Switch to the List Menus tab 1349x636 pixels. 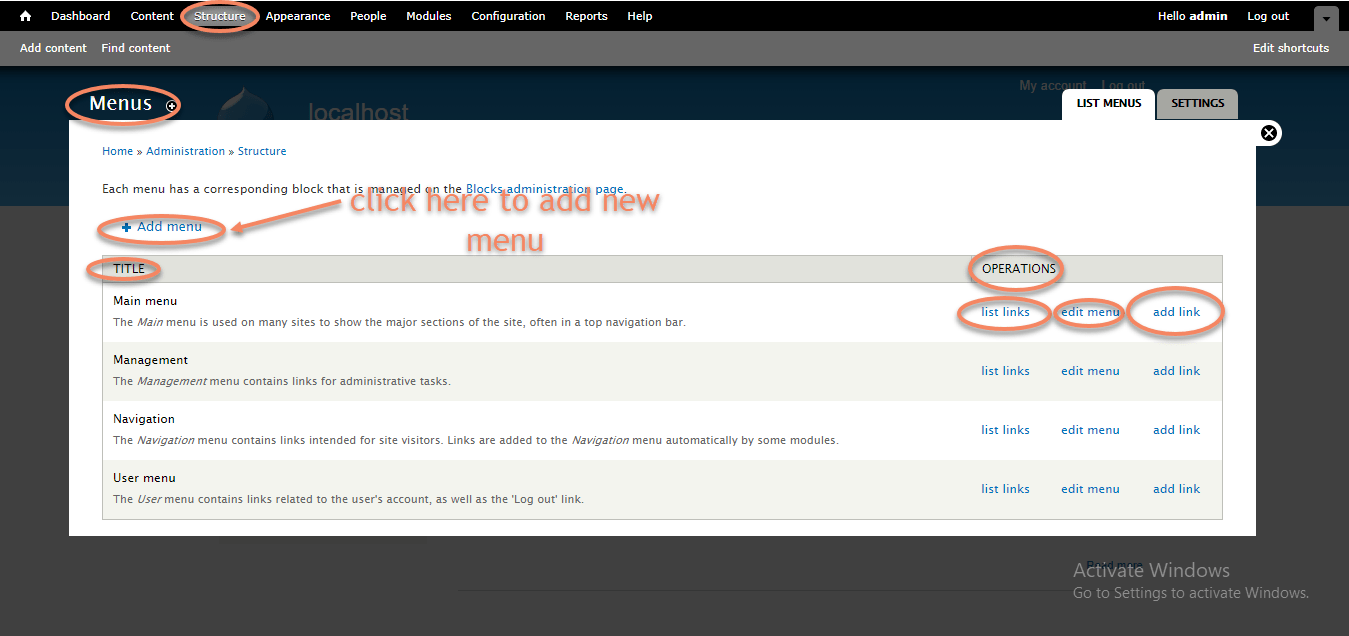1109,104
